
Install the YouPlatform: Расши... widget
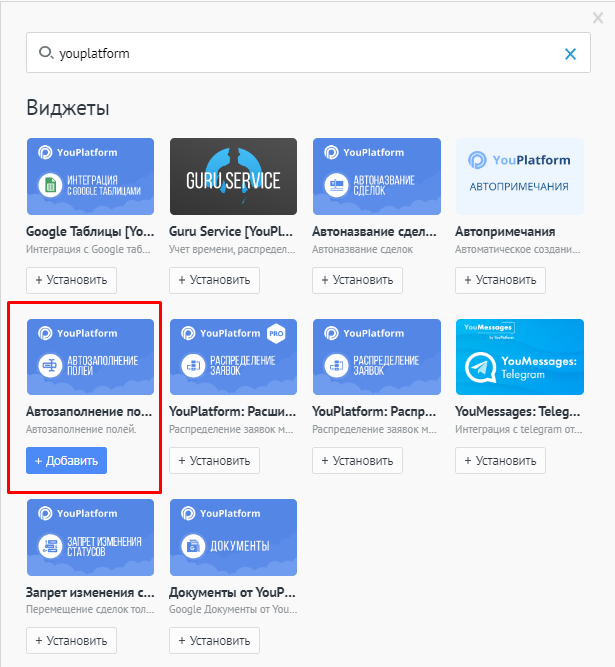pos(214,461)
